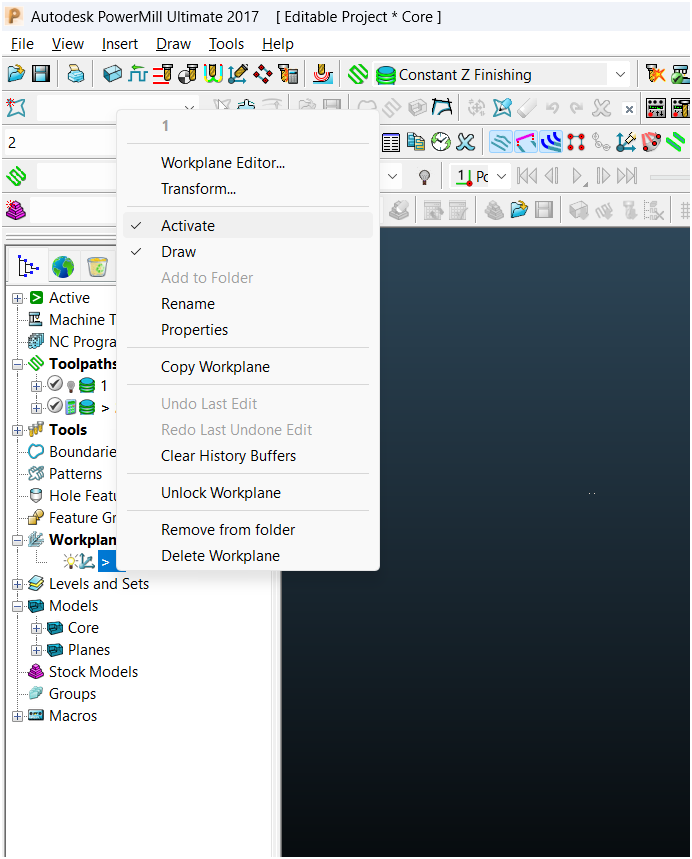
Task: Open the recycle bin tab
Action: (x=97, y=267)
